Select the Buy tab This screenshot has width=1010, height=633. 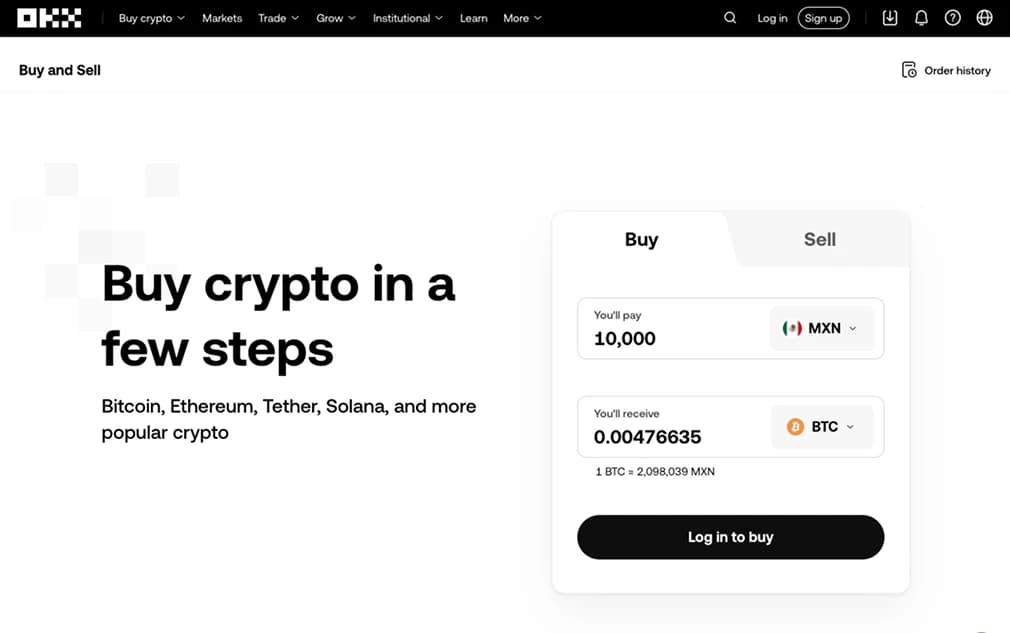[641, 240]
